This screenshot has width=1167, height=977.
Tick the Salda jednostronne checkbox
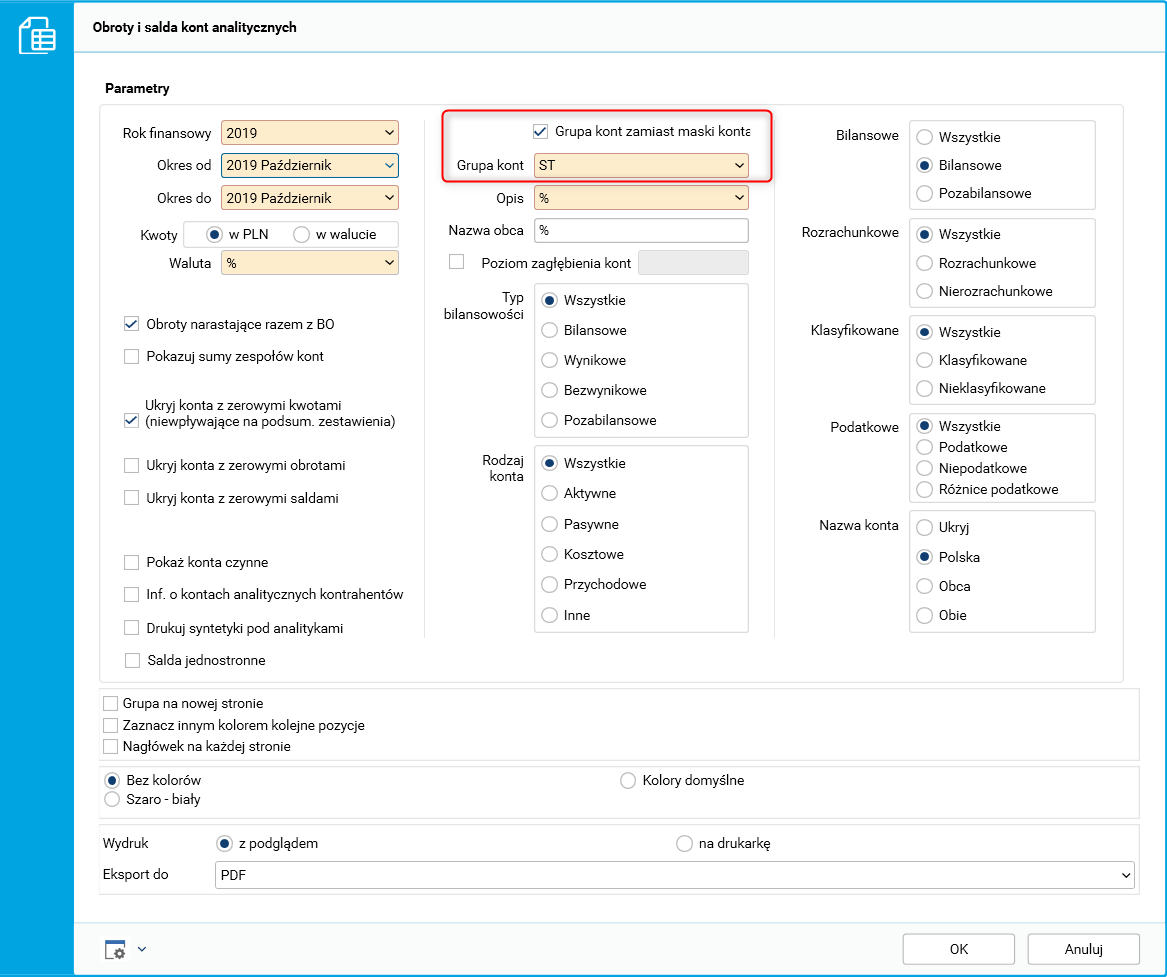[x=131, y=660]
